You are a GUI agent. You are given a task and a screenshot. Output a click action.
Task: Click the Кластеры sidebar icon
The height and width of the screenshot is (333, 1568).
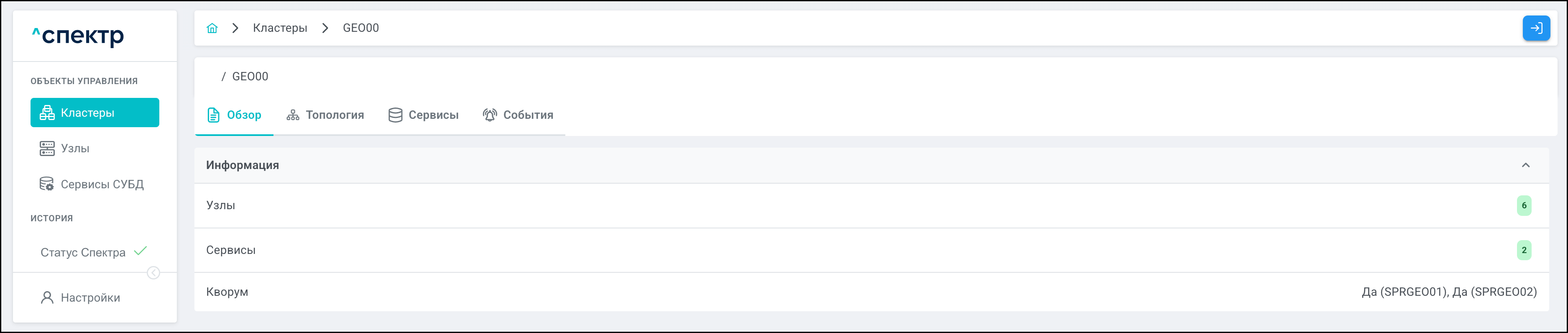click(x=47, y=113)
